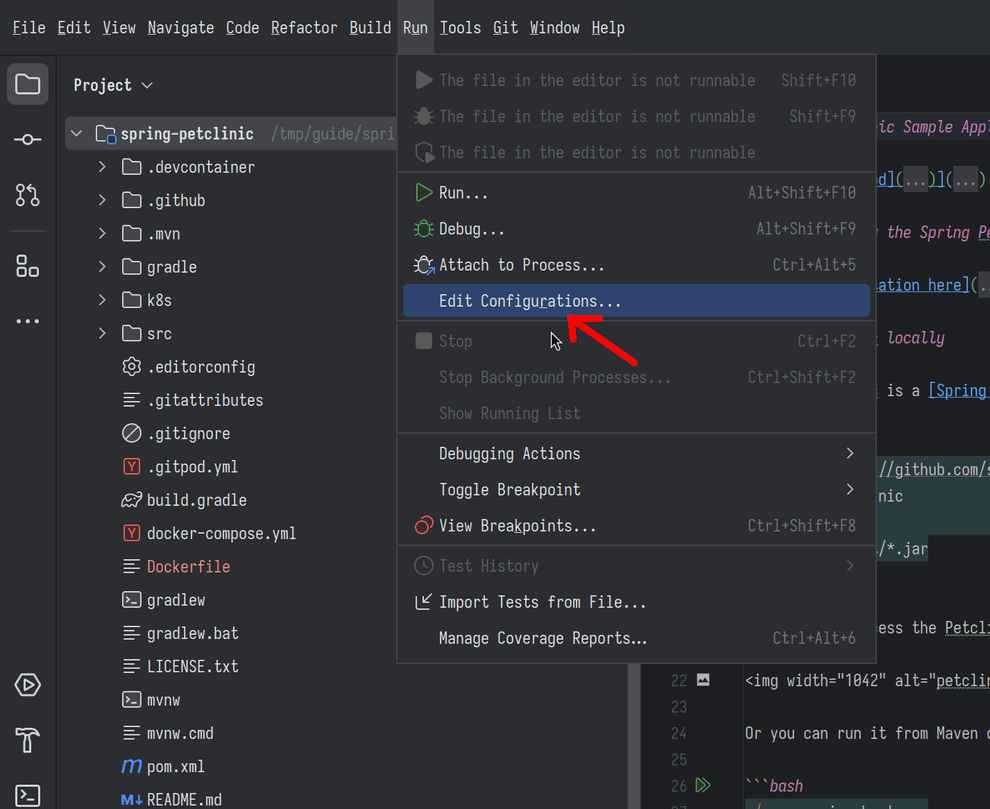Screen dimensions: 990x809
Task: Expand the gradle folder
Action: (102, 267)
